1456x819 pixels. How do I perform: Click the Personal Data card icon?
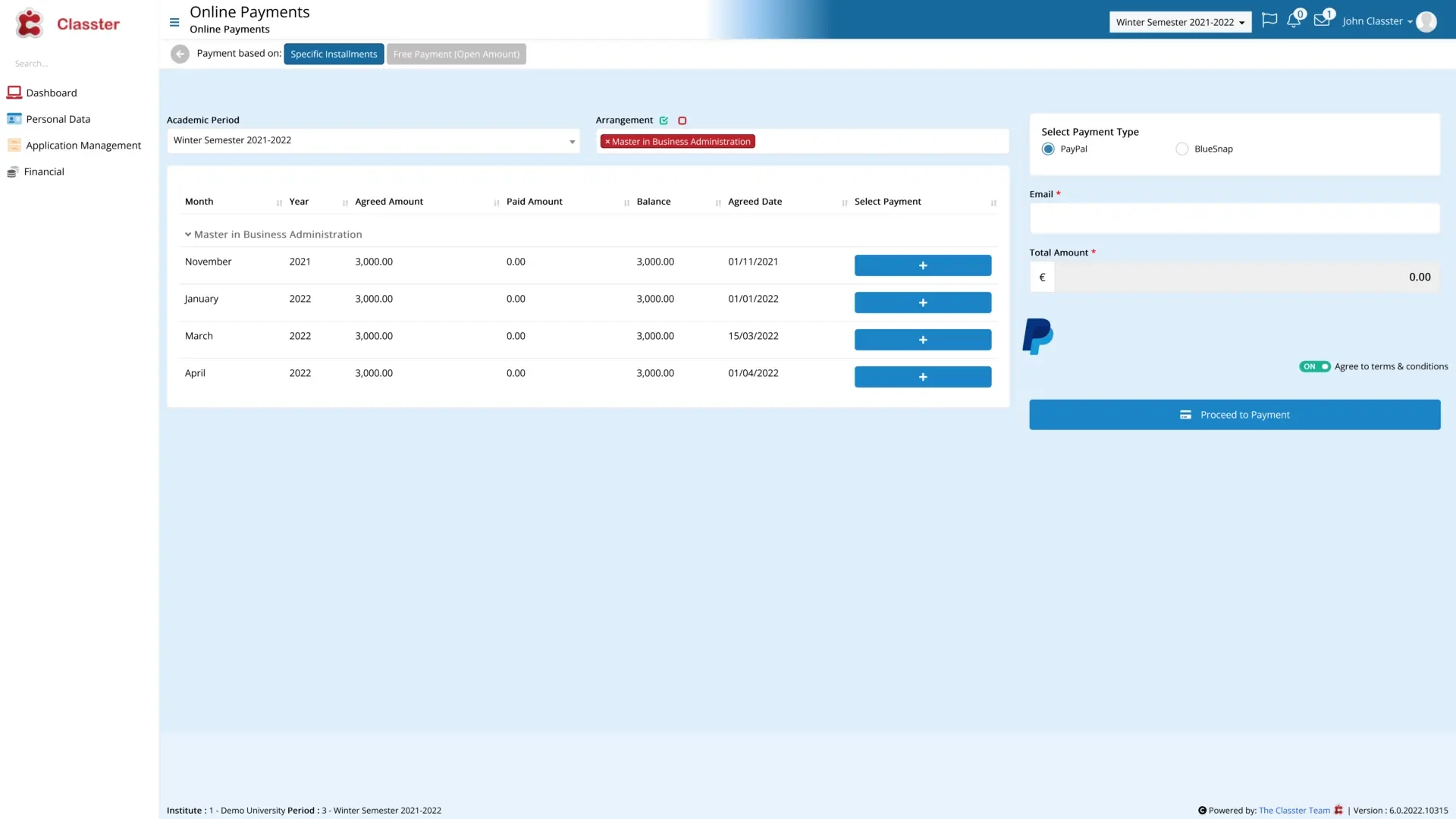pyautogui.click(x=14, y=119)
